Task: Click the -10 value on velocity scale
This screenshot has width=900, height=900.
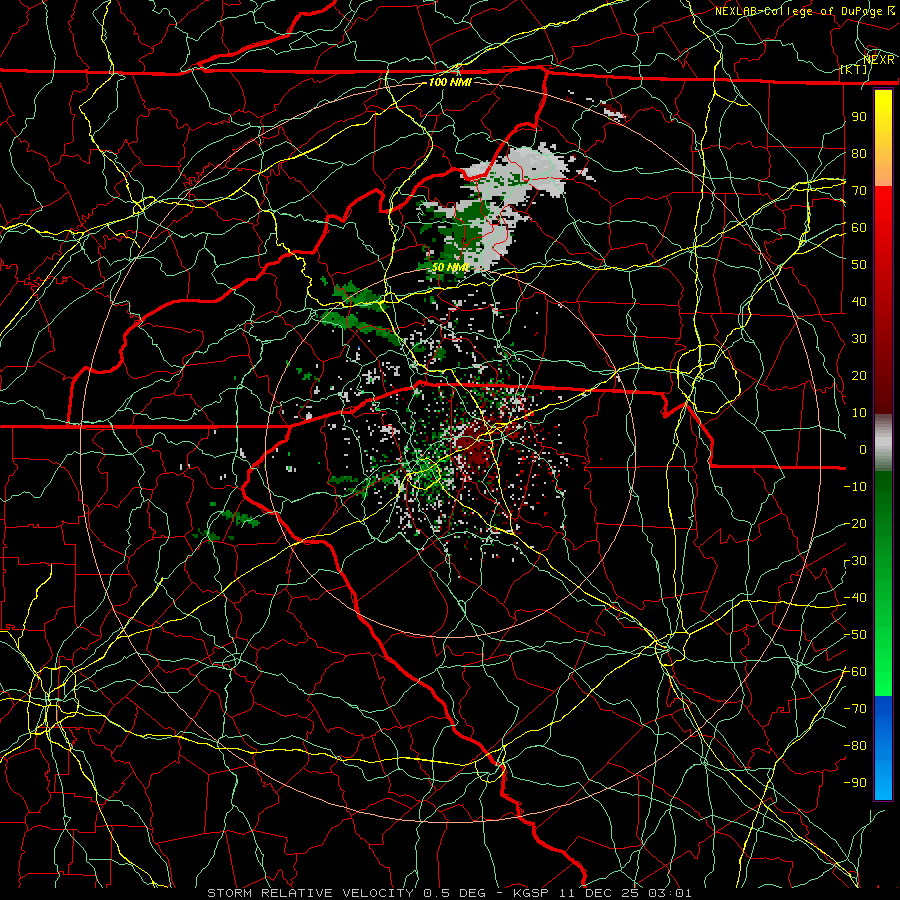Action: [855, 487]
